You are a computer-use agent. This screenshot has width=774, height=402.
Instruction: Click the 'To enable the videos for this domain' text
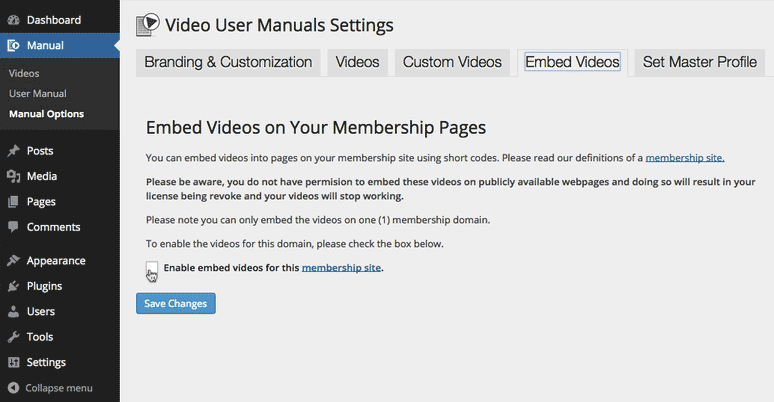[295, 243]
